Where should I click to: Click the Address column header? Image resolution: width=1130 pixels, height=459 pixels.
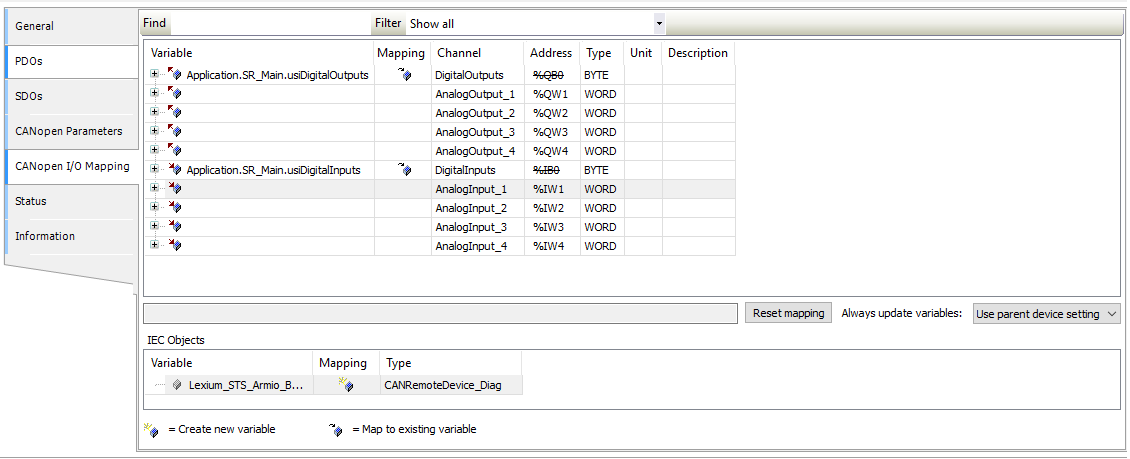551,53
